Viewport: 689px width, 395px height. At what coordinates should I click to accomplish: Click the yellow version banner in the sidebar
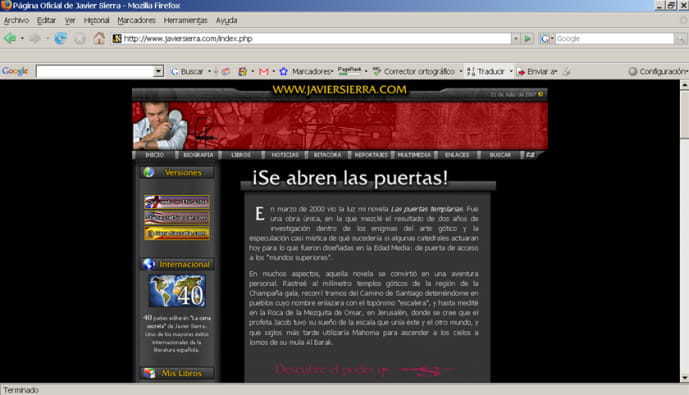177,233
